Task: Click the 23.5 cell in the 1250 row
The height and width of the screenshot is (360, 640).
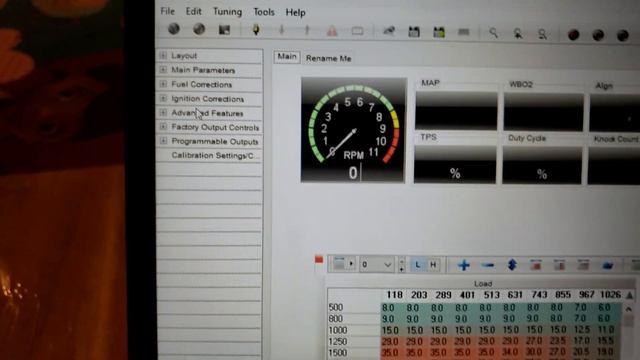Action: [557, 341]
